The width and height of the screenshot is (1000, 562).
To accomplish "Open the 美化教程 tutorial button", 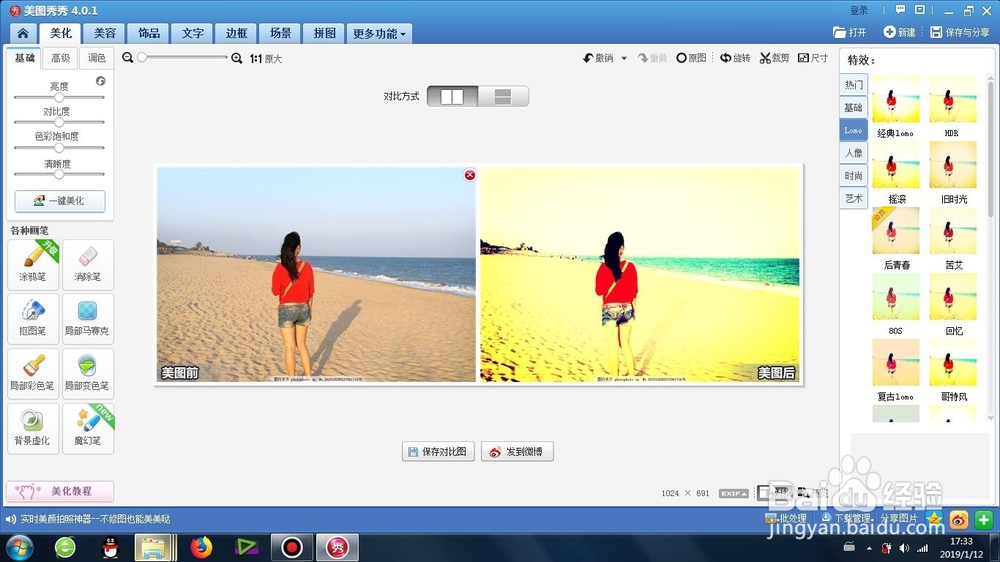I will click(60, 491).
